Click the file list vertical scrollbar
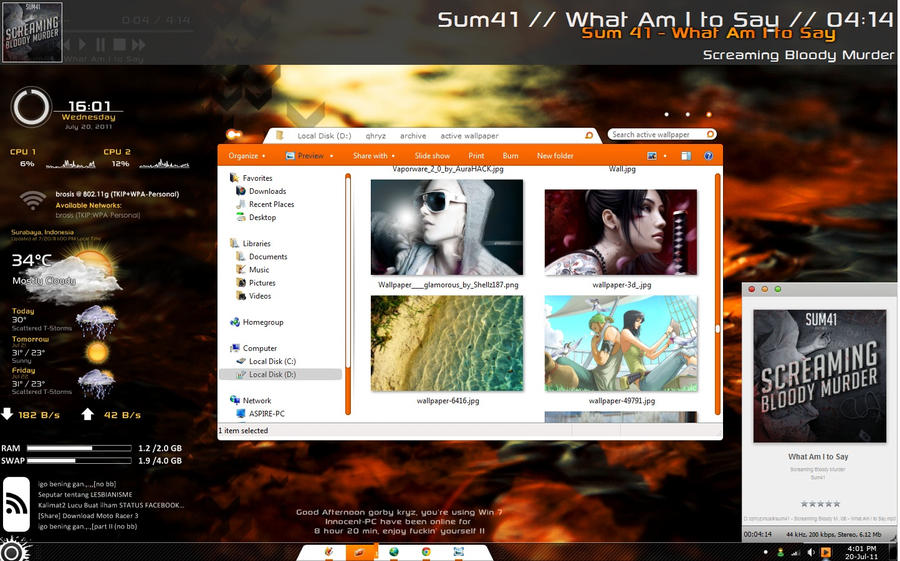The width and height of the screenshot is (900, 561). click(x=717, y=294)
